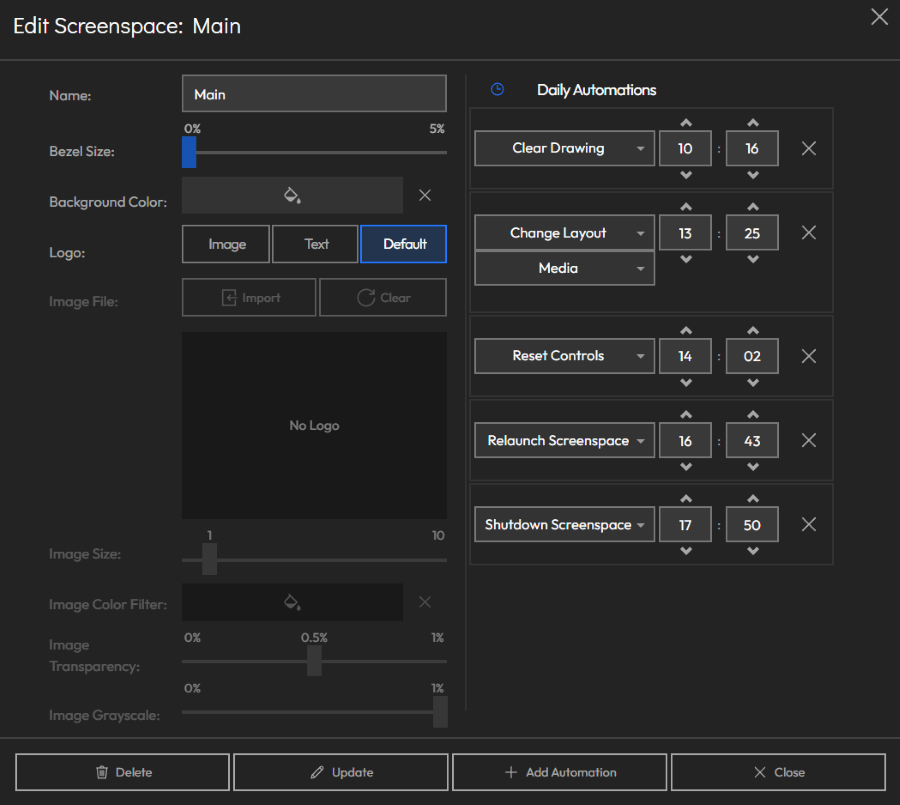Decrease Shutdown Screenspace minute down arrow
This screenshot has width=900, height=805.
click(x=753, y=551)
